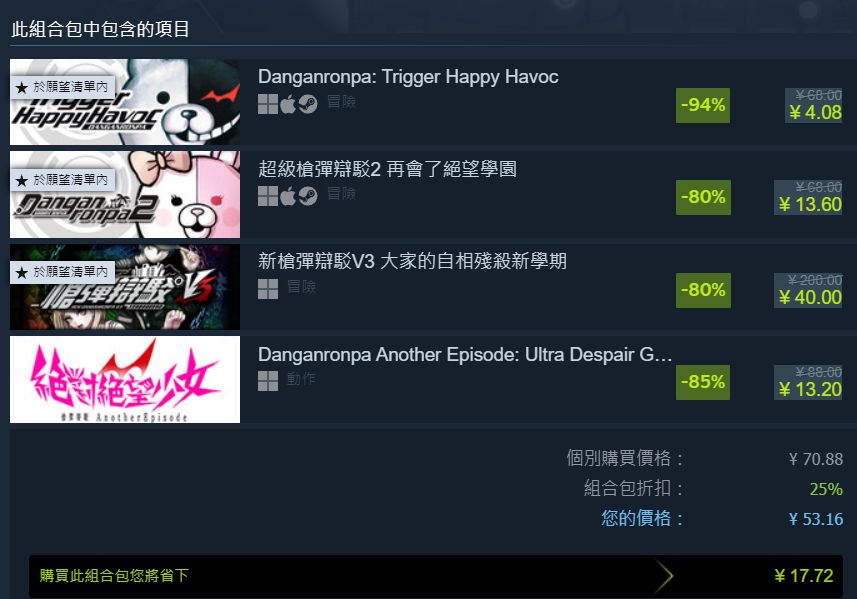Click the 購買此組合包您將省下 savings bar
Image resolution: width=857 pixels, height=599 pixels.
tap(436, 576)
